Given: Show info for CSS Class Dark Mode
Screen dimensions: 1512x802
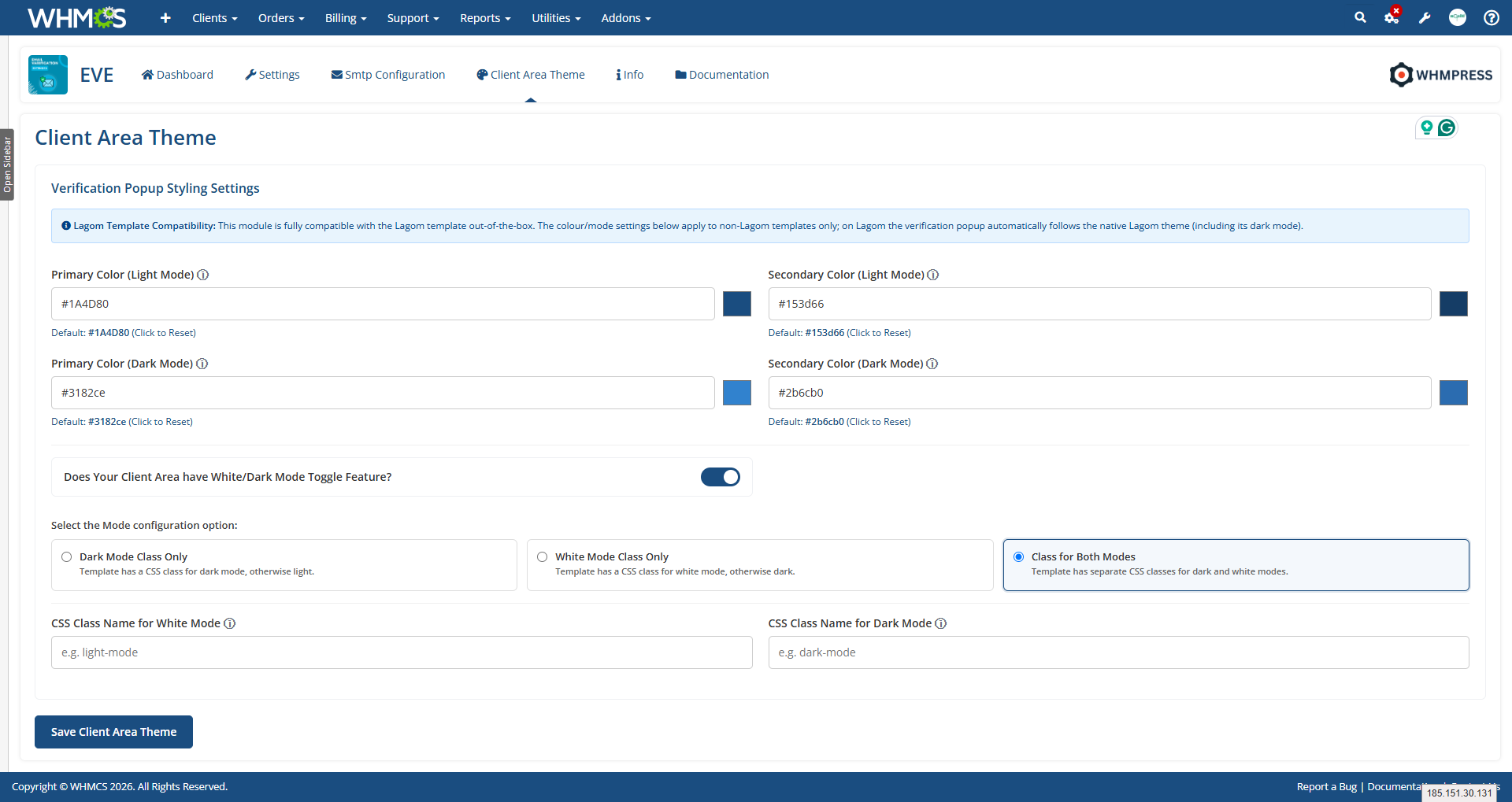Looking at the screenshot, I should (x=941, y=623).
